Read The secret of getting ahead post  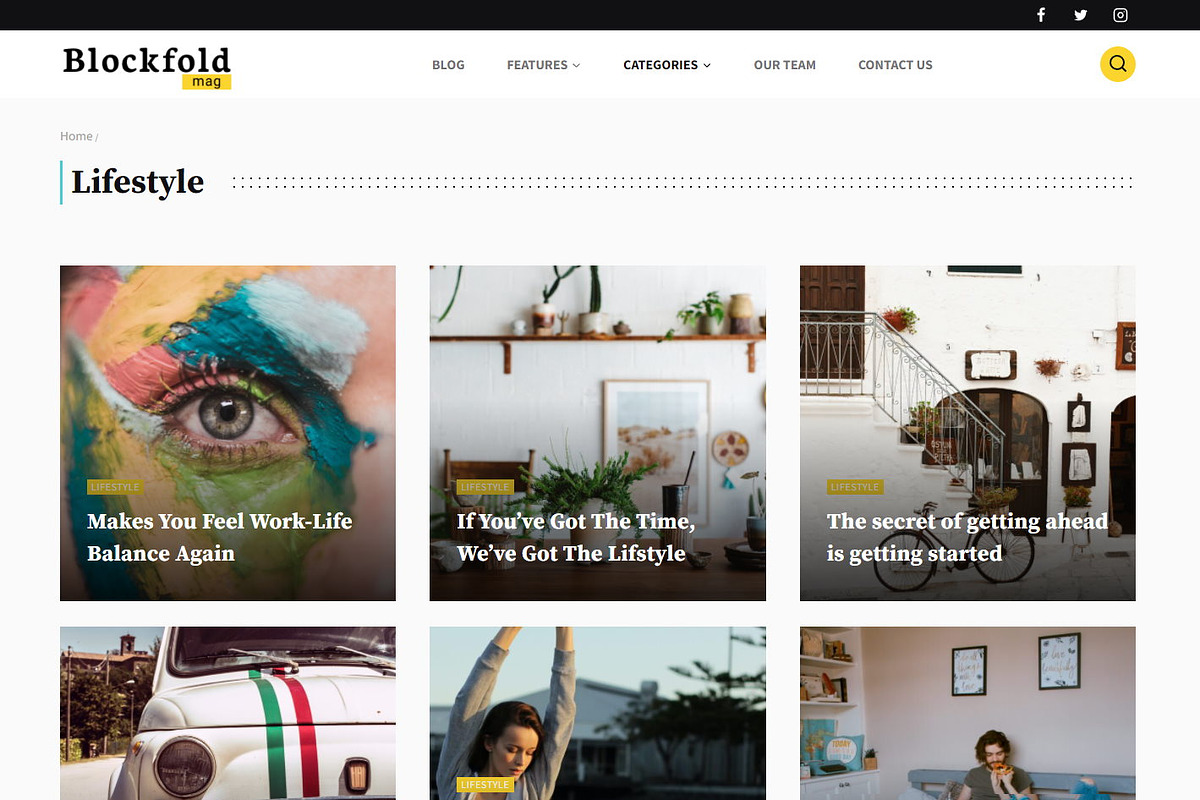pos(967,537)
